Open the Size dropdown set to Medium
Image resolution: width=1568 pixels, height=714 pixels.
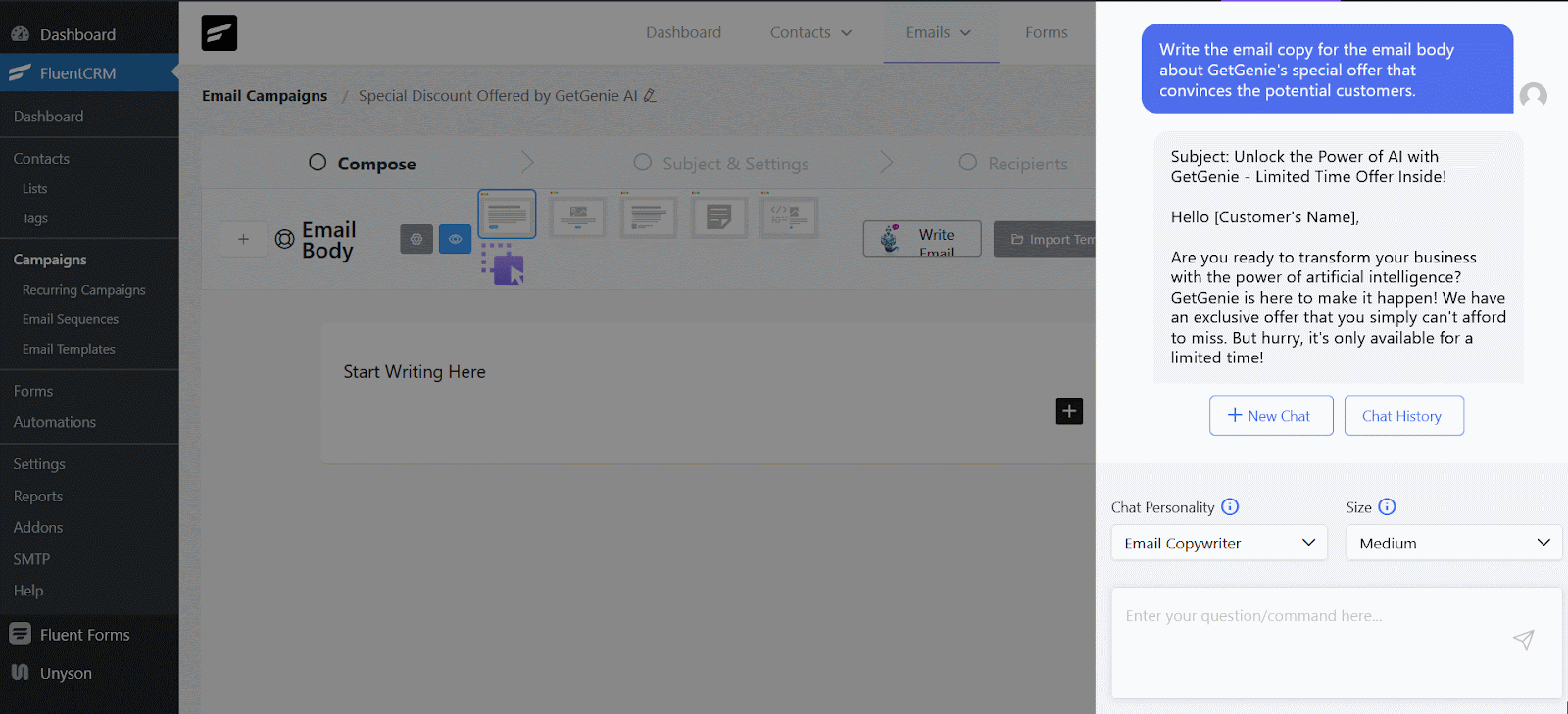point(1453,543)
